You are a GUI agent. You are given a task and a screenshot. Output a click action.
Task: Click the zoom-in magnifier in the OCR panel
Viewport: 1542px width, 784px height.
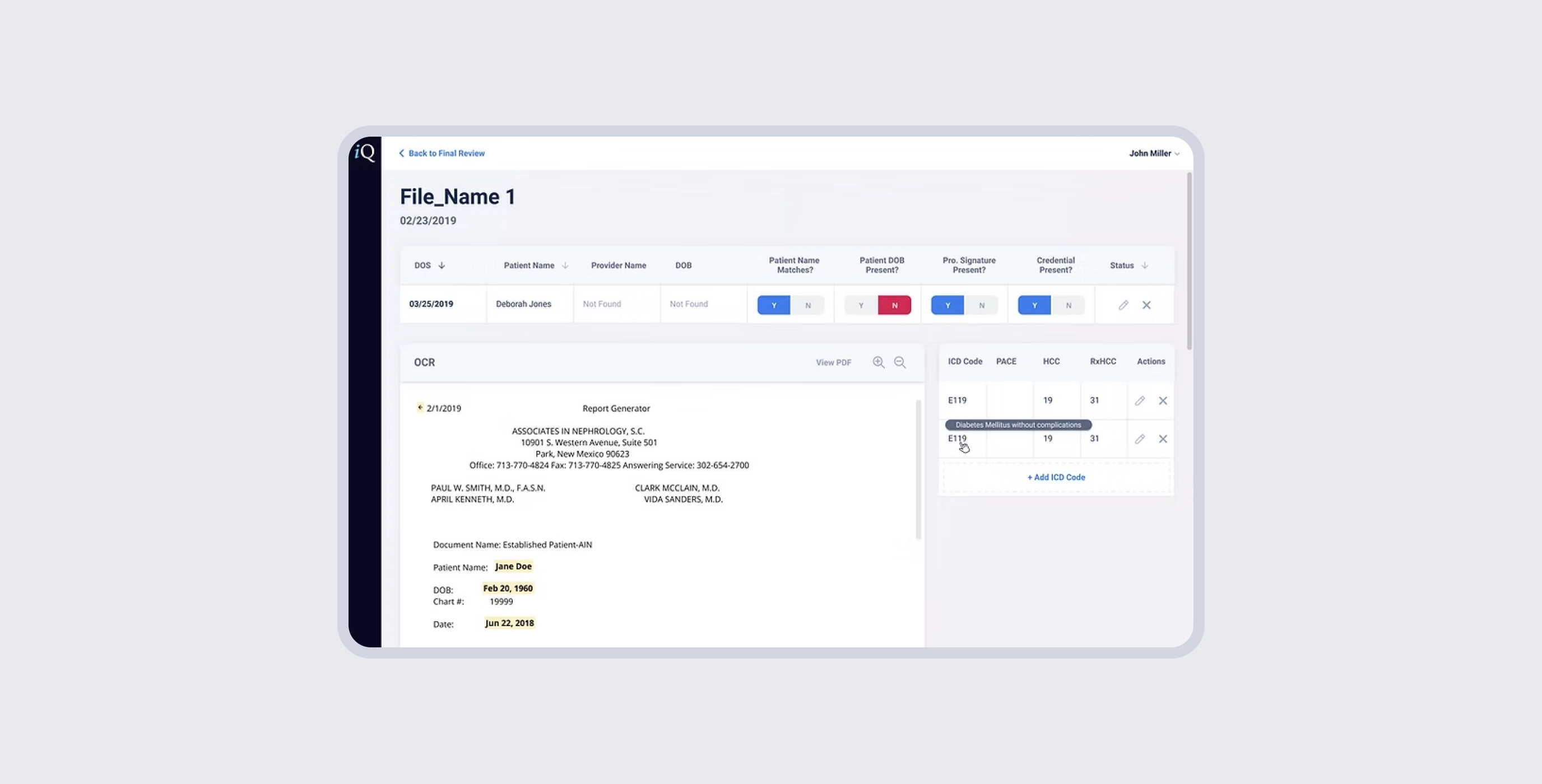[x=879, y=362]
